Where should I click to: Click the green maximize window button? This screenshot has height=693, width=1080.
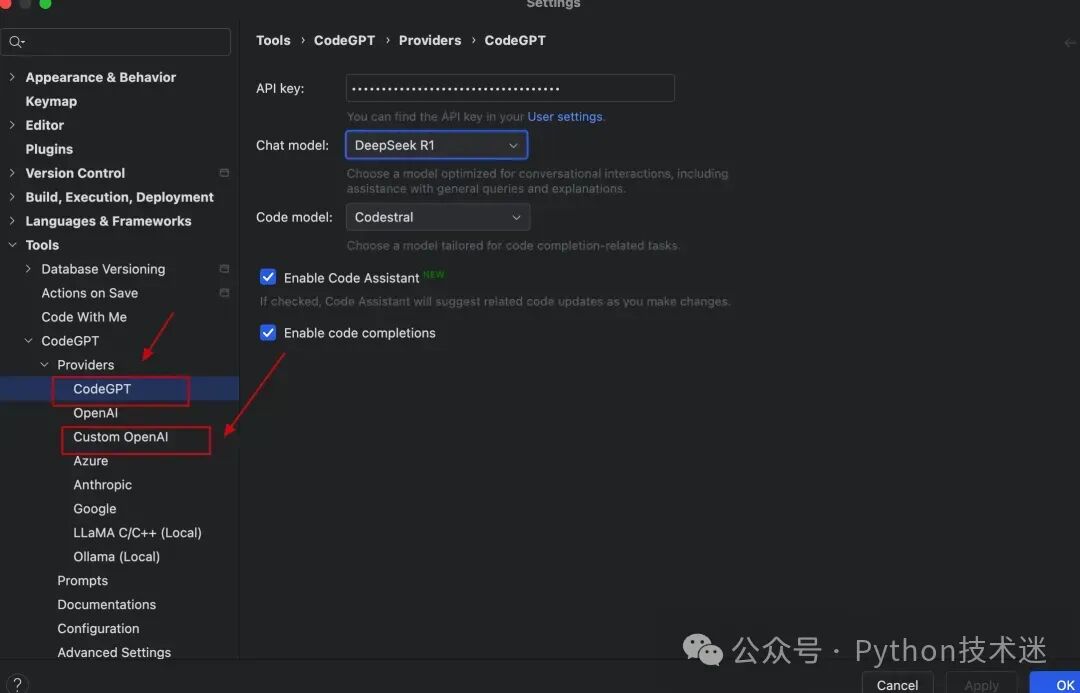pos(45,3)
